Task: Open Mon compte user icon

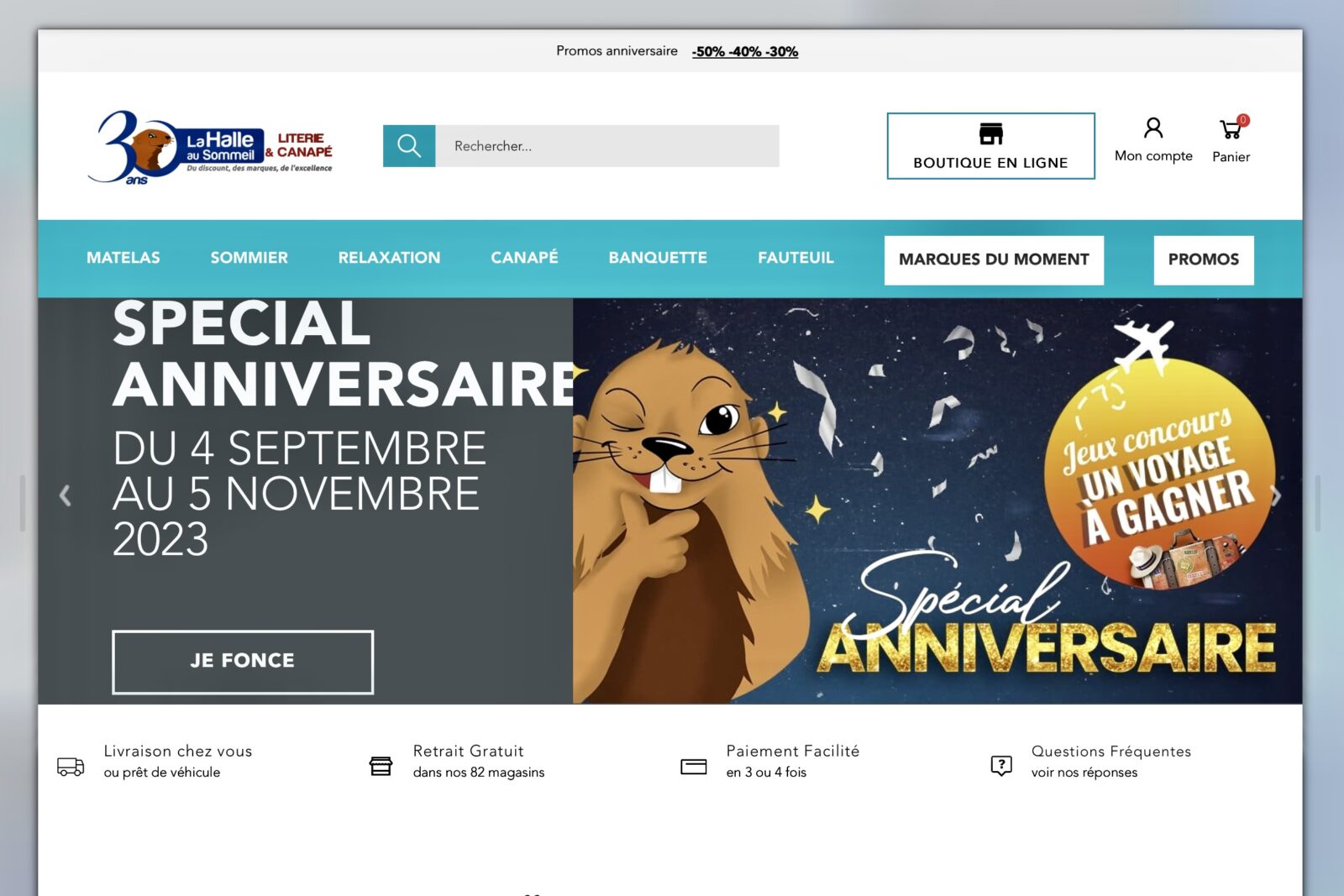Action: [x=1153, y=128]
